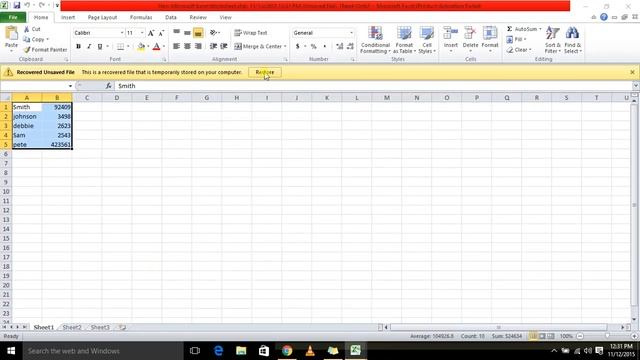Apply fill color with paint bucket

(141, 47)
